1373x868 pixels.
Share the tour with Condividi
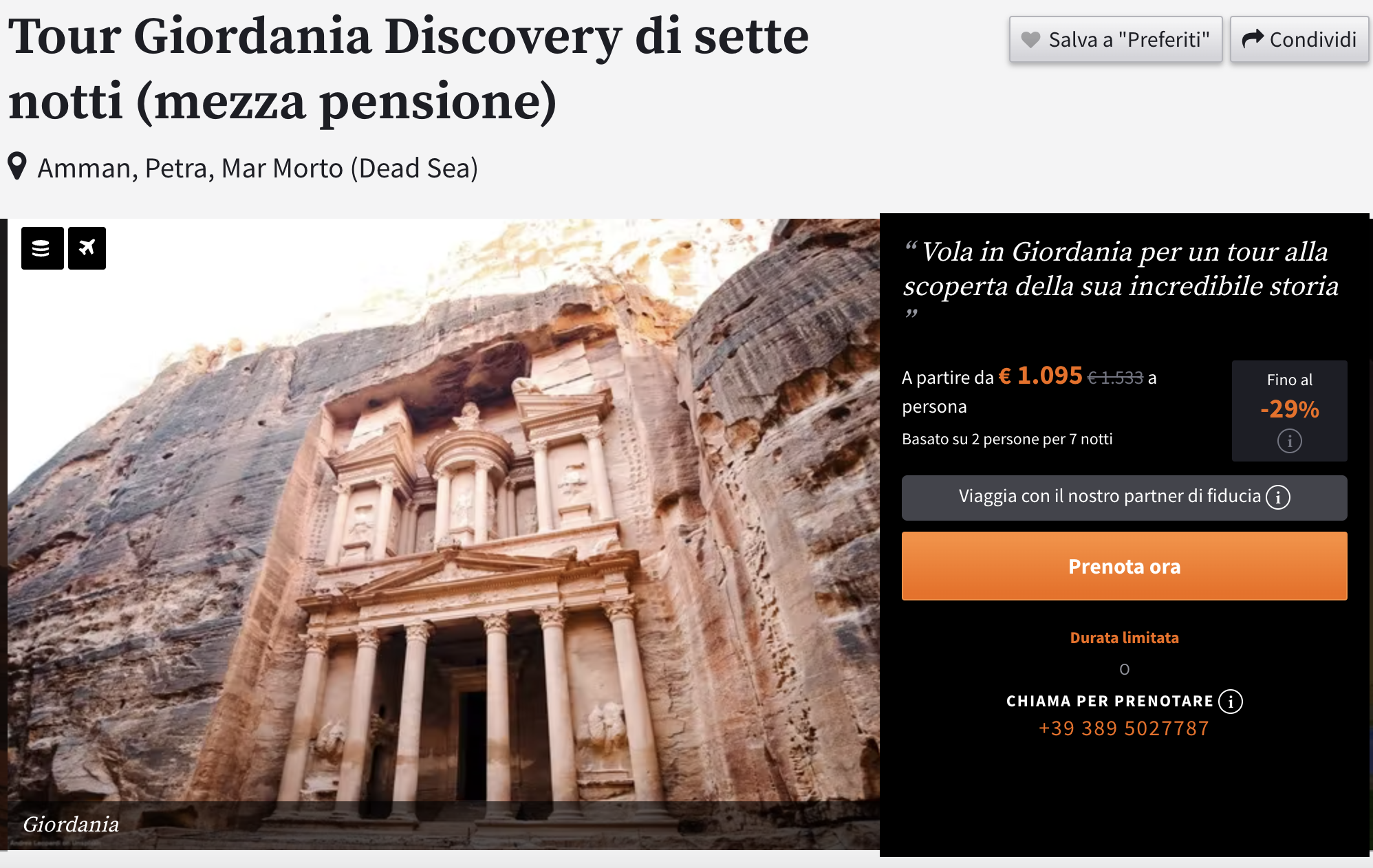pos(1299,40)
